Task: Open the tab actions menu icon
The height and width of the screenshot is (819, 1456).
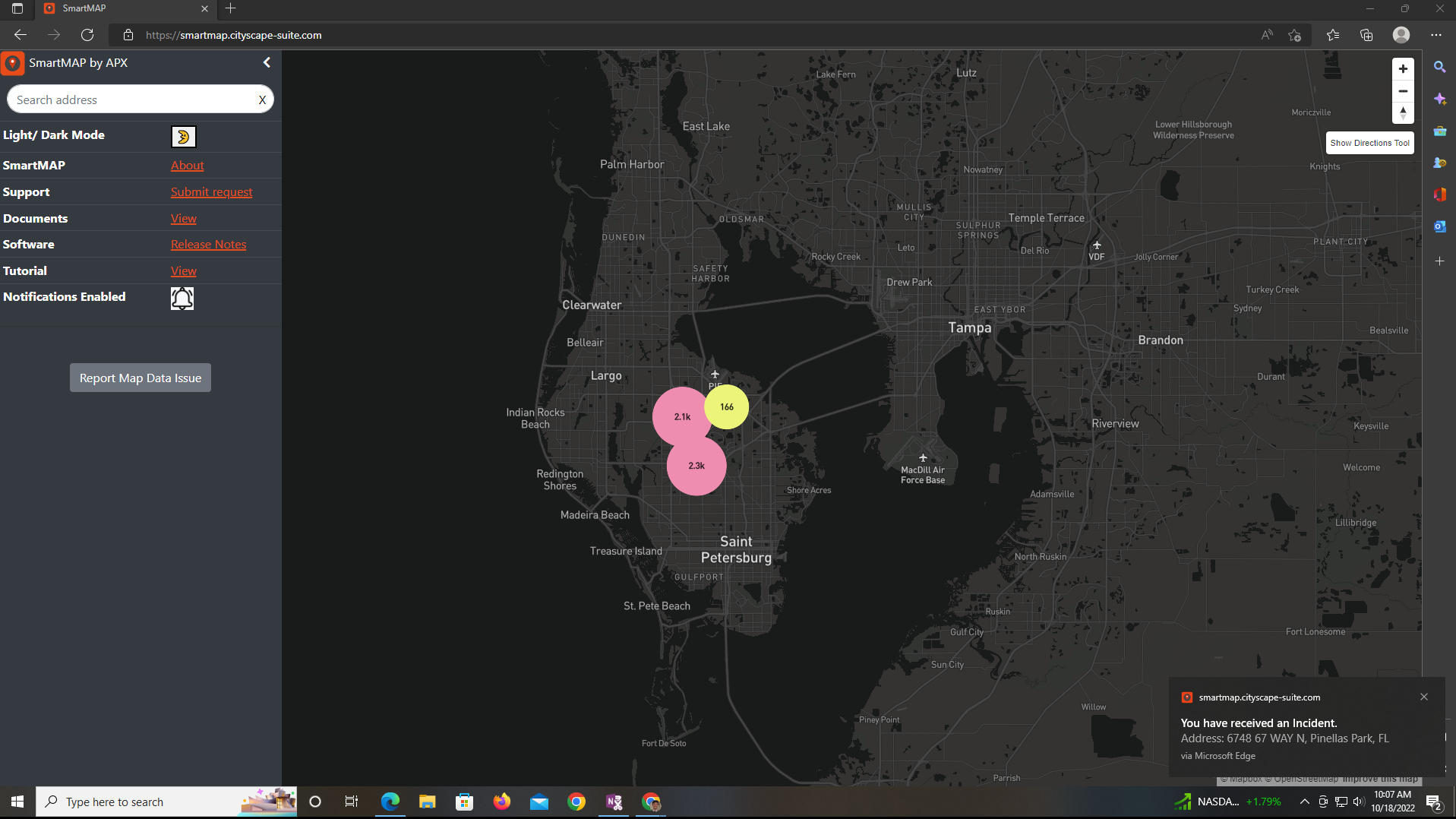Action: pyautogui.click(x=17, y=8)
